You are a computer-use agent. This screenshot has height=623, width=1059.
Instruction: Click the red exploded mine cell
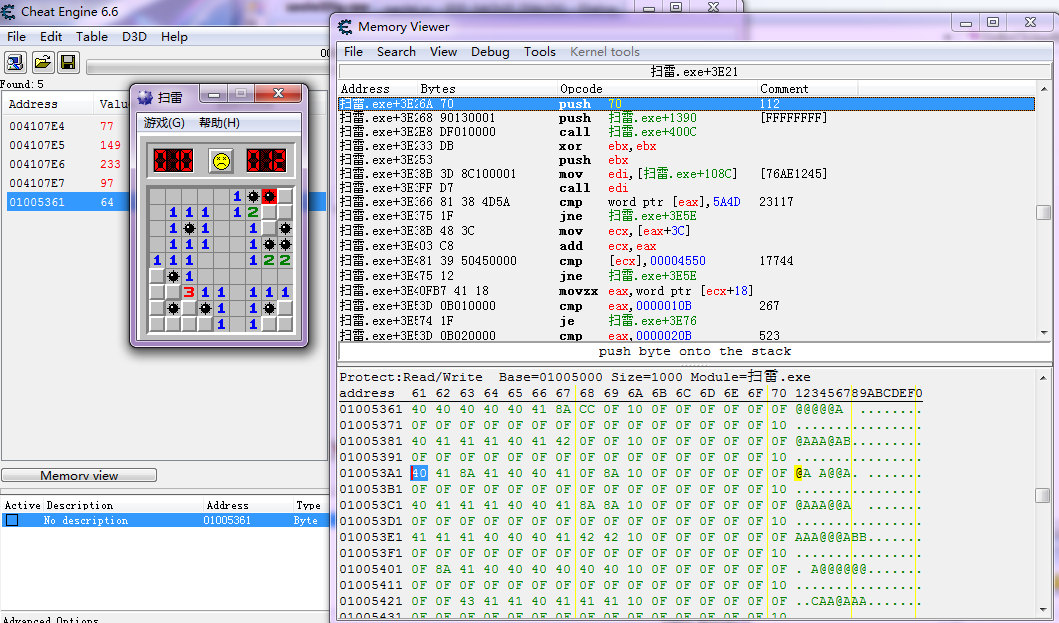click(x=269, y=196)
